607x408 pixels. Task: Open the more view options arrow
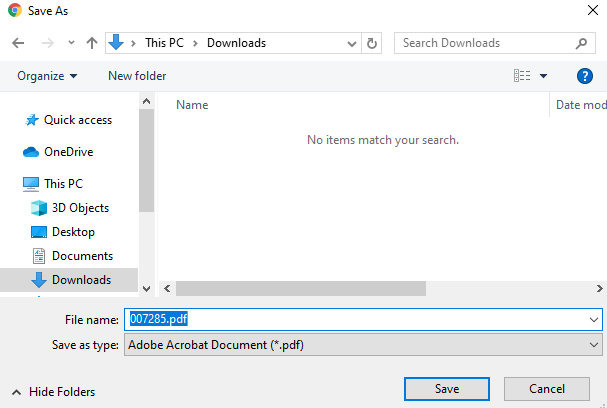click(x=544, y=76)
